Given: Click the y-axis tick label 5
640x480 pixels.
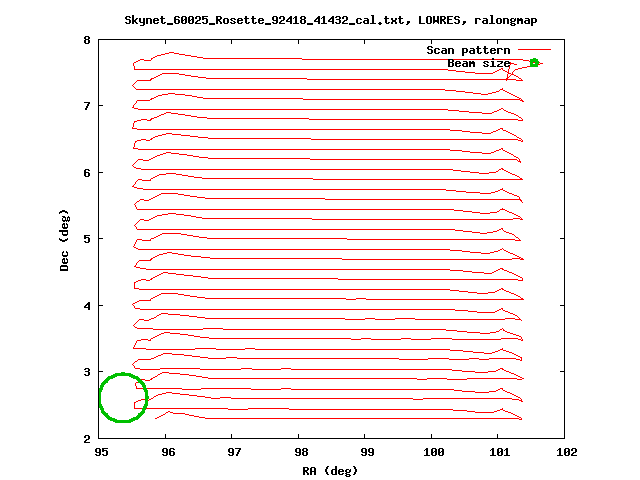Looking at the screenshot, I should point(87,239).
